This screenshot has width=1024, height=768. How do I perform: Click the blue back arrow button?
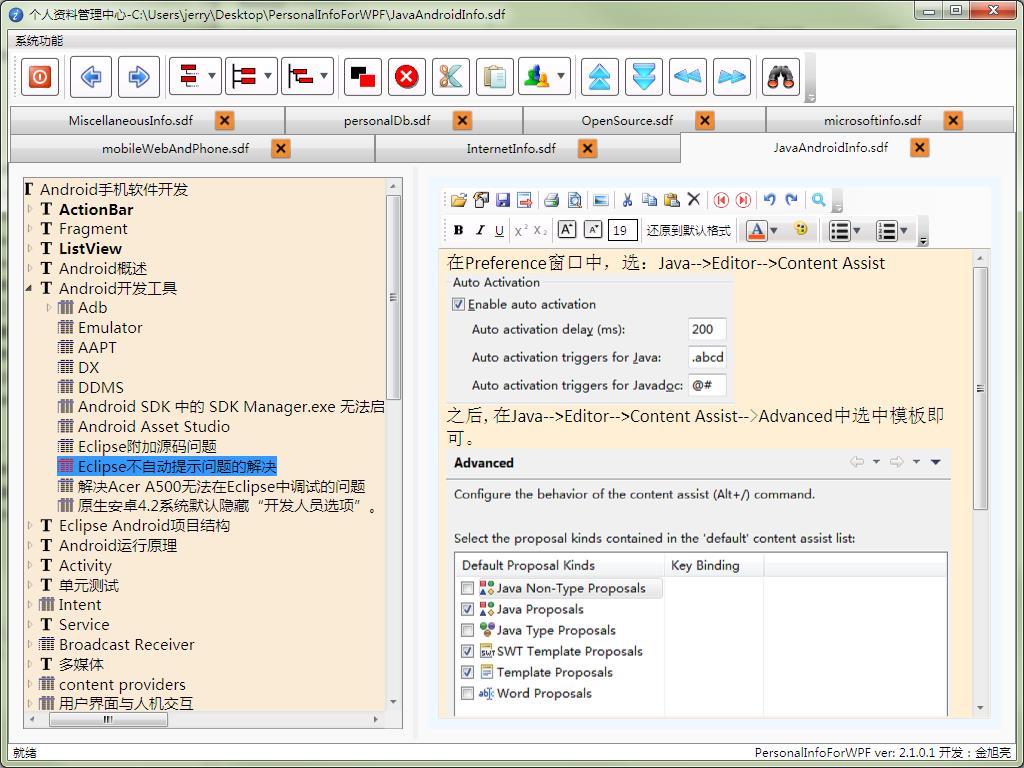(91, 76)
